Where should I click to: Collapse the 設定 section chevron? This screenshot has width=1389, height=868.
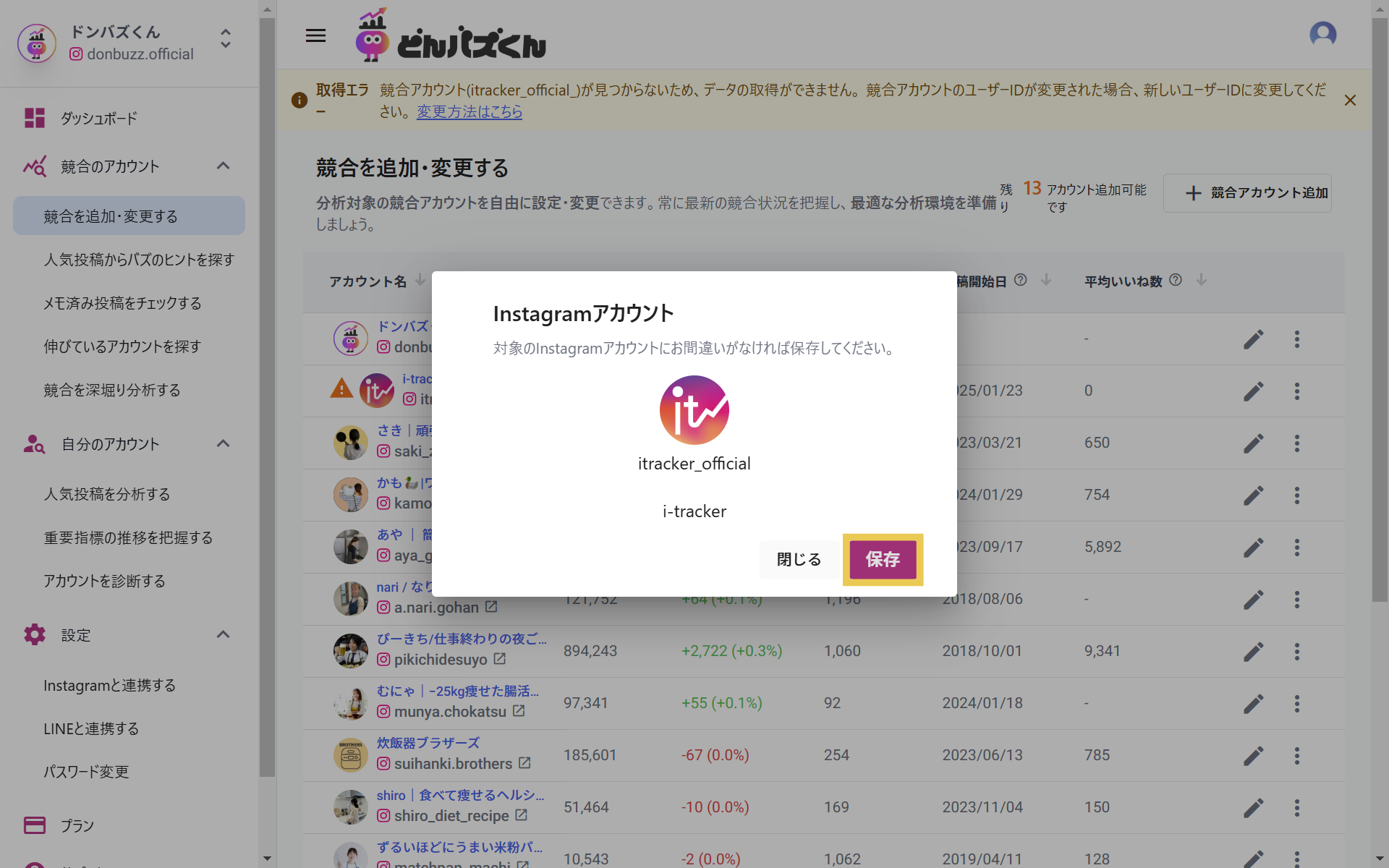(x=223, y=635)
